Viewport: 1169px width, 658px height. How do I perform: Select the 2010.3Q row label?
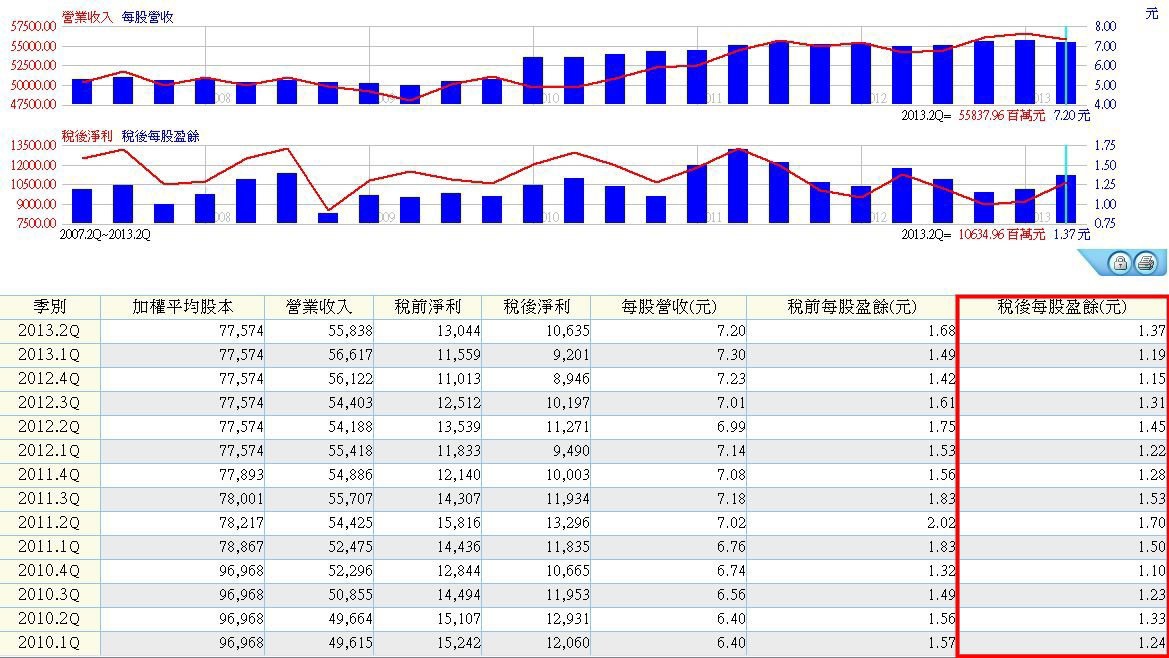[x=48, y=595]
